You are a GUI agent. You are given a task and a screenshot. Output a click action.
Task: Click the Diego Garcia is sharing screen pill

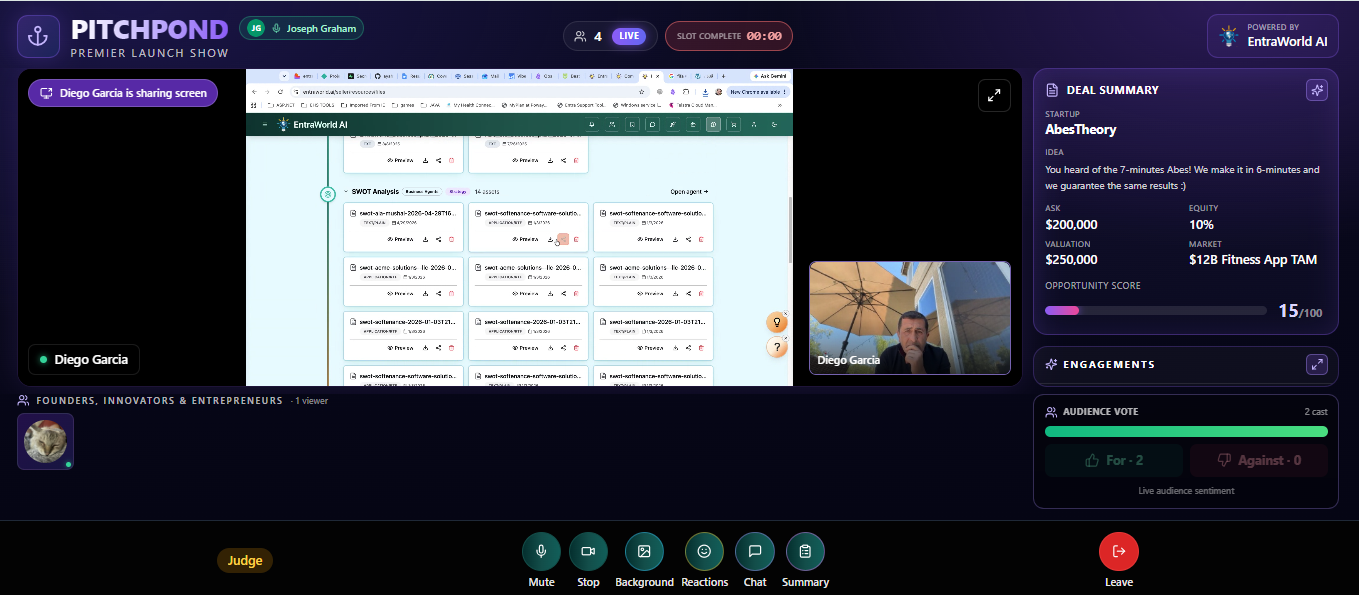[x=123, y=93]
